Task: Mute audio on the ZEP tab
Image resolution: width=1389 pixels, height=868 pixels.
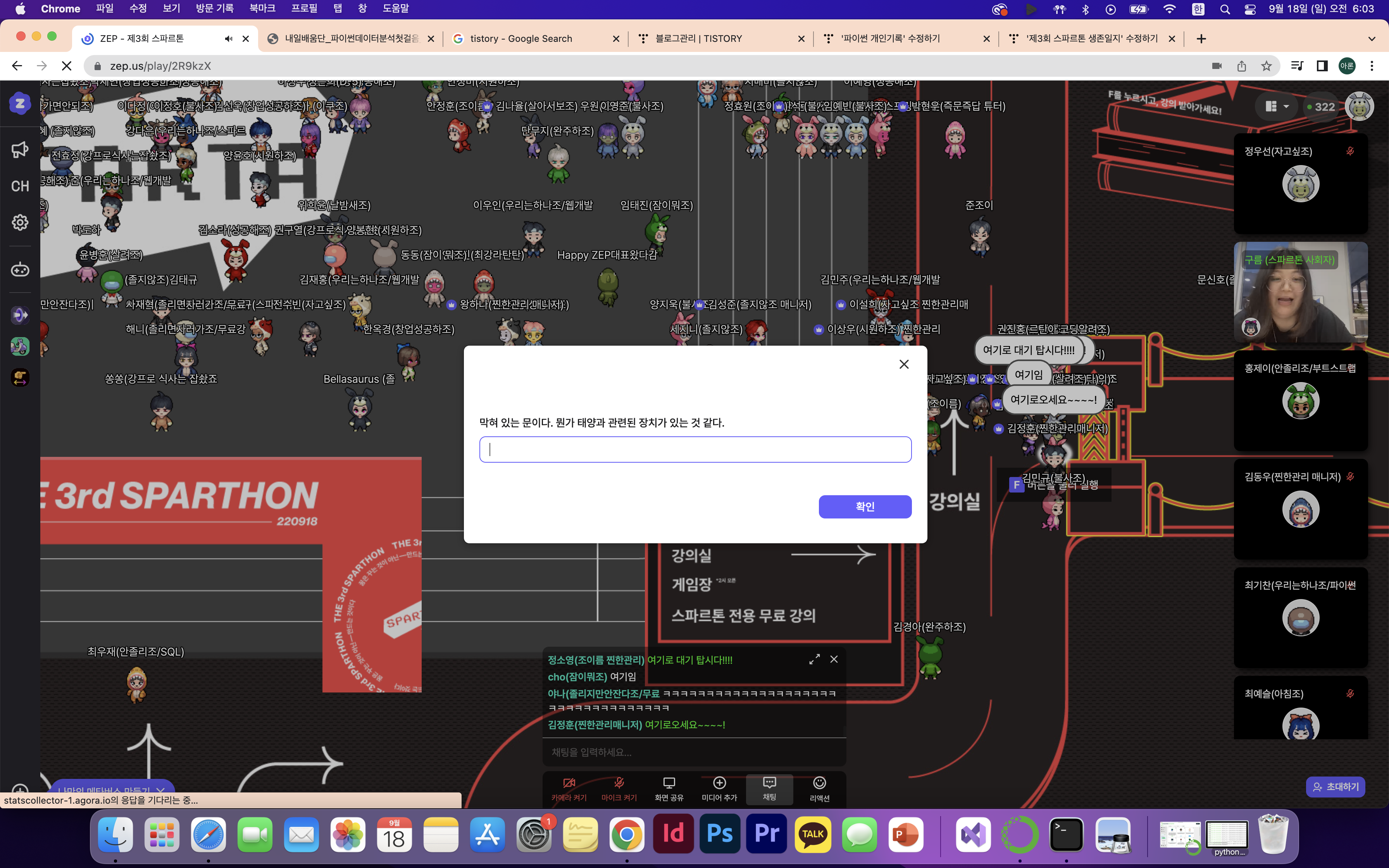Action: 228,38
